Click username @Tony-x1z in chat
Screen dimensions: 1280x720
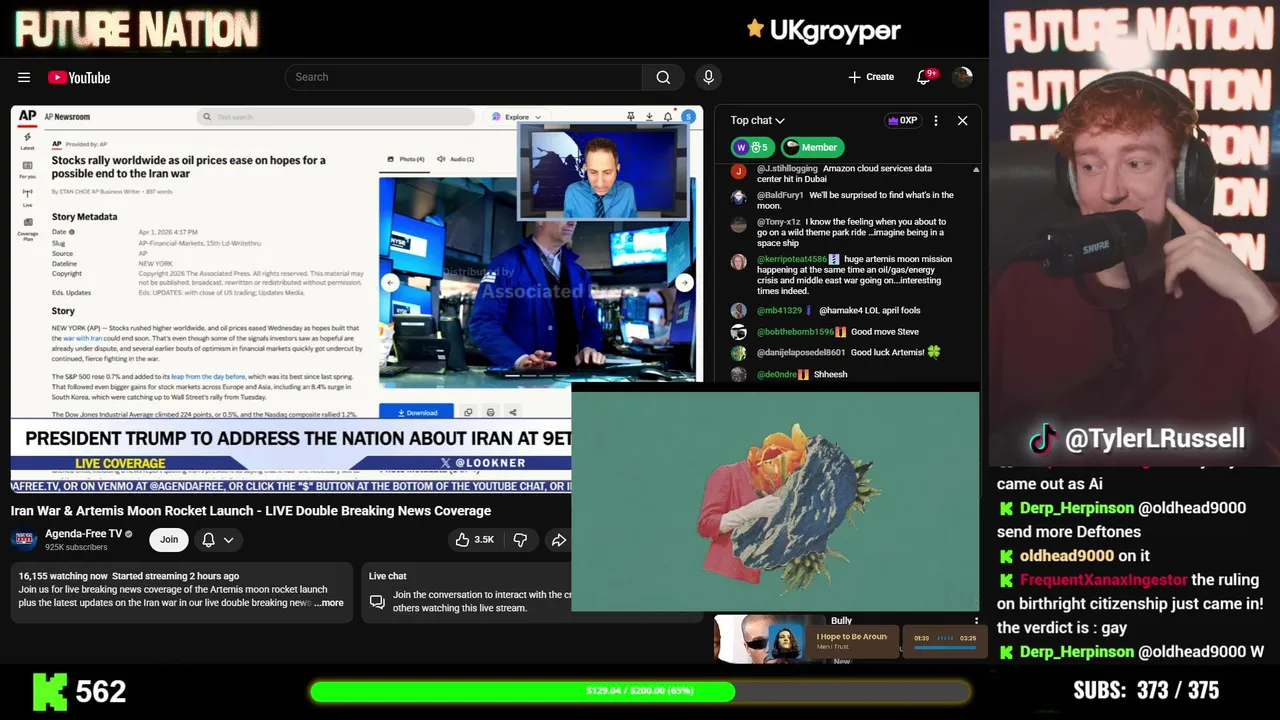tap(778, 222)
